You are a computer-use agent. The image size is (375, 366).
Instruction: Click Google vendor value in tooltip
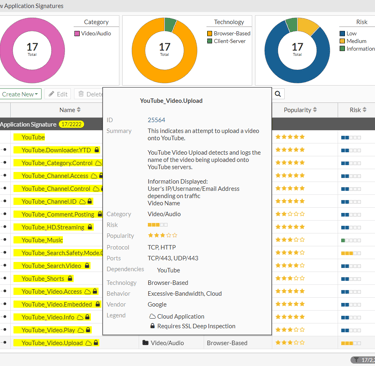point(157,305)
